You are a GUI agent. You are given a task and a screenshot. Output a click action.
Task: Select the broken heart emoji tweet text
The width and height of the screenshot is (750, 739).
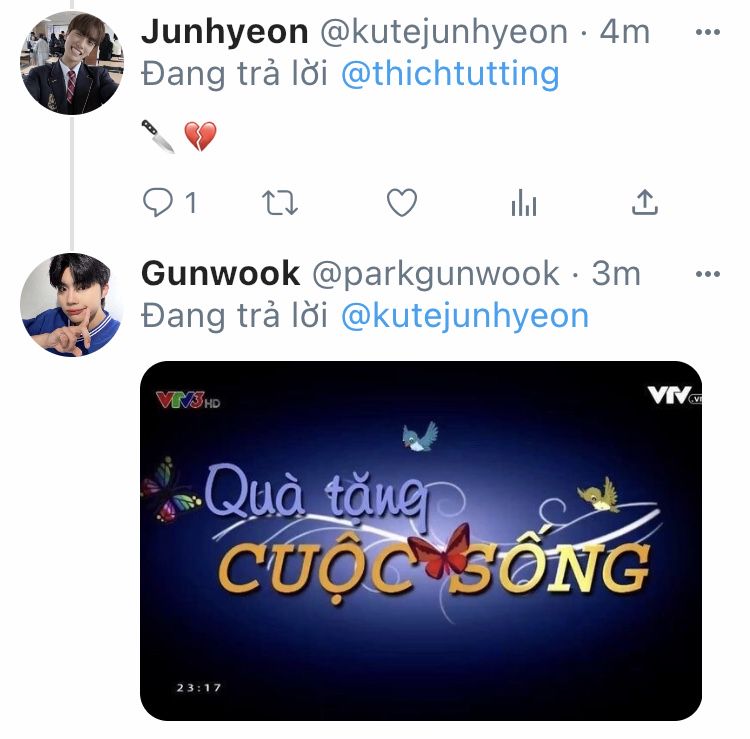click(200, 136)
